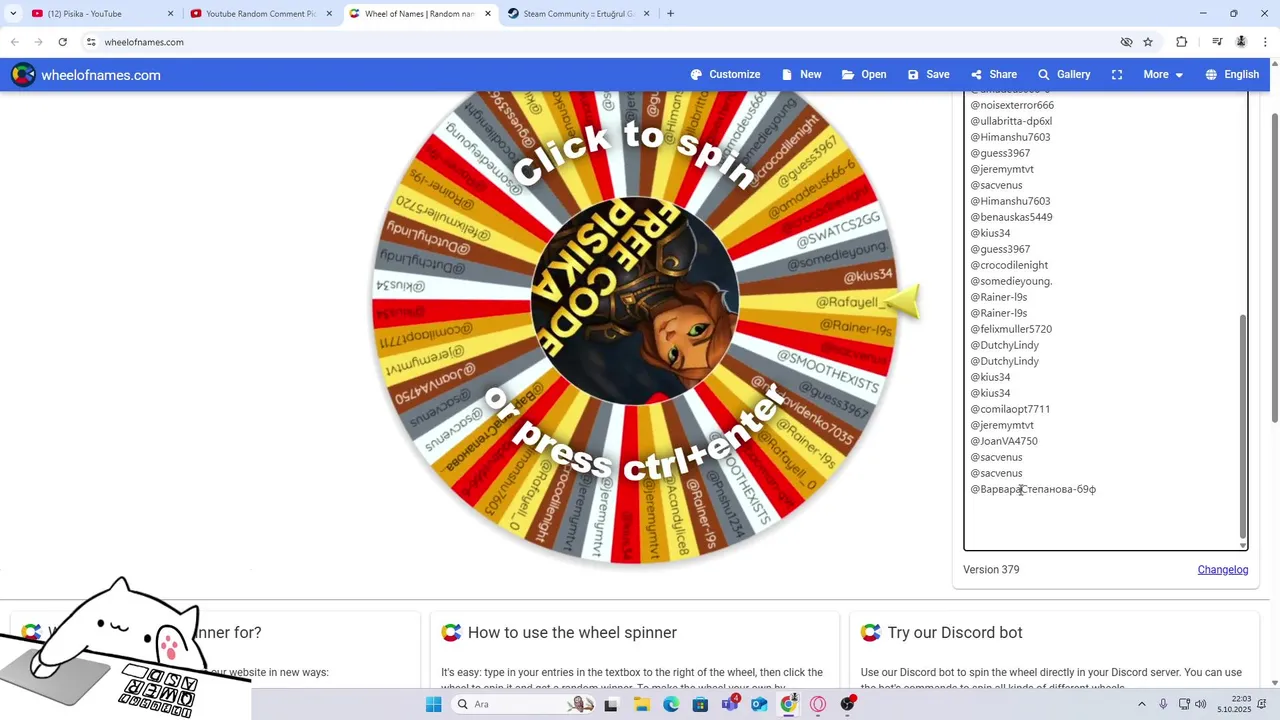
Task: Open the browser extensions menu
Action: tap(1182, 42)
